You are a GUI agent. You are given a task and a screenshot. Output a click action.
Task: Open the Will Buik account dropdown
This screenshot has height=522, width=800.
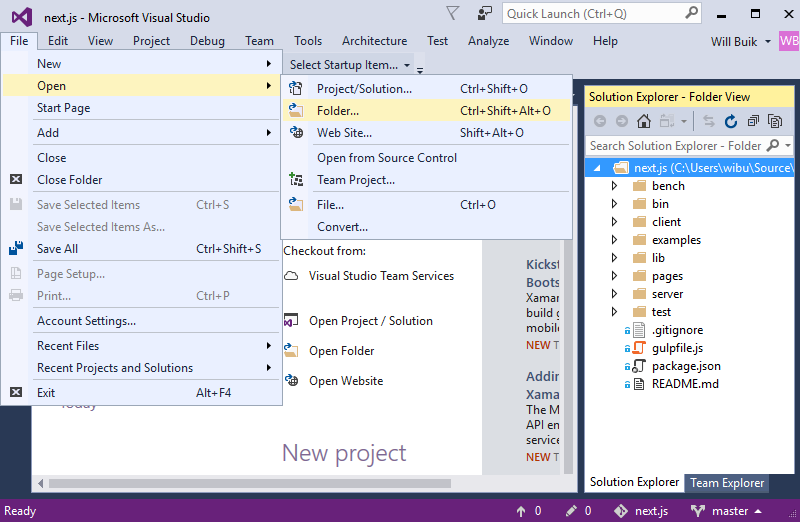point(740,41)
